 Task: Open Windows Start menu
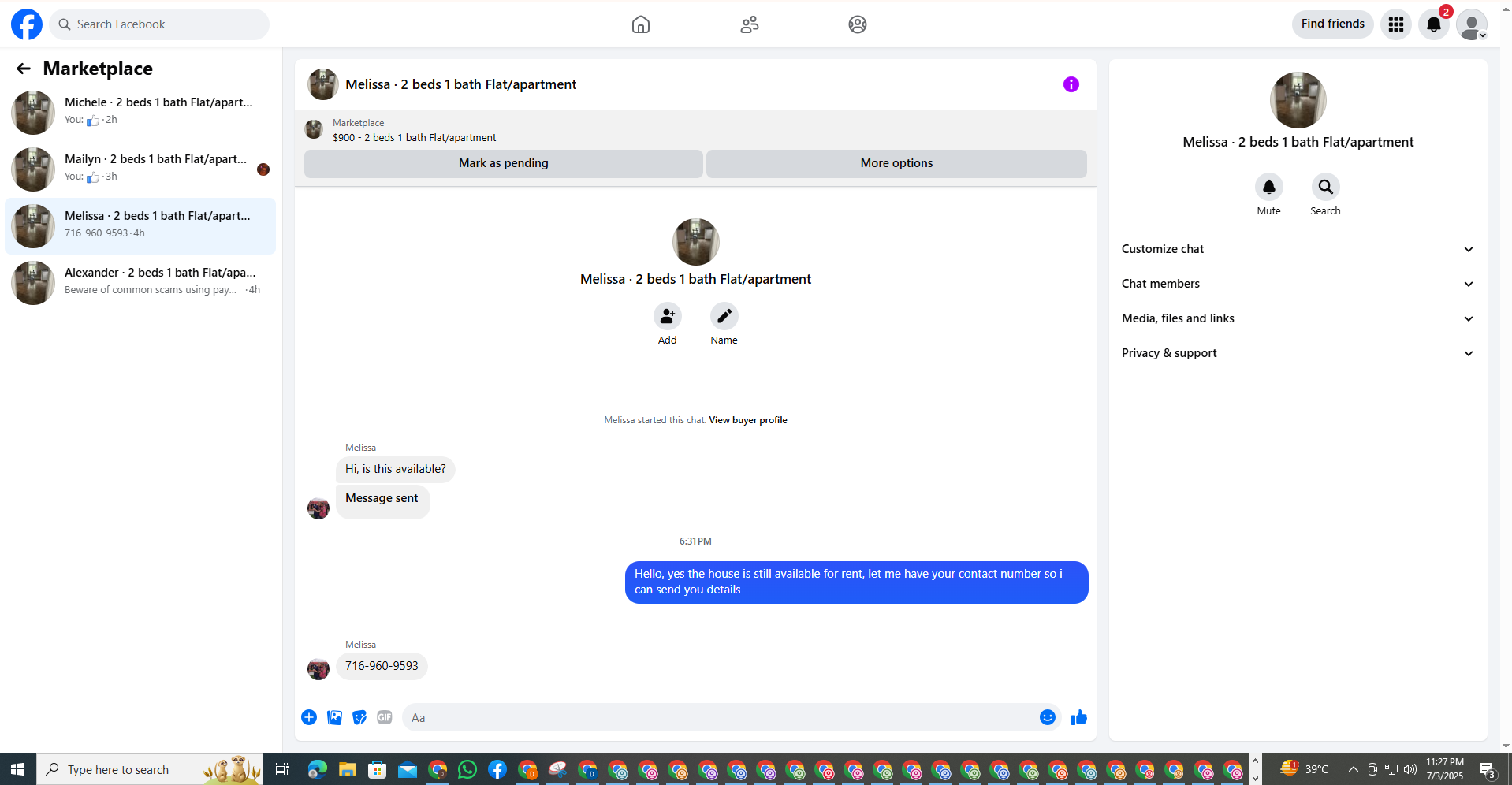click(17, 769)
